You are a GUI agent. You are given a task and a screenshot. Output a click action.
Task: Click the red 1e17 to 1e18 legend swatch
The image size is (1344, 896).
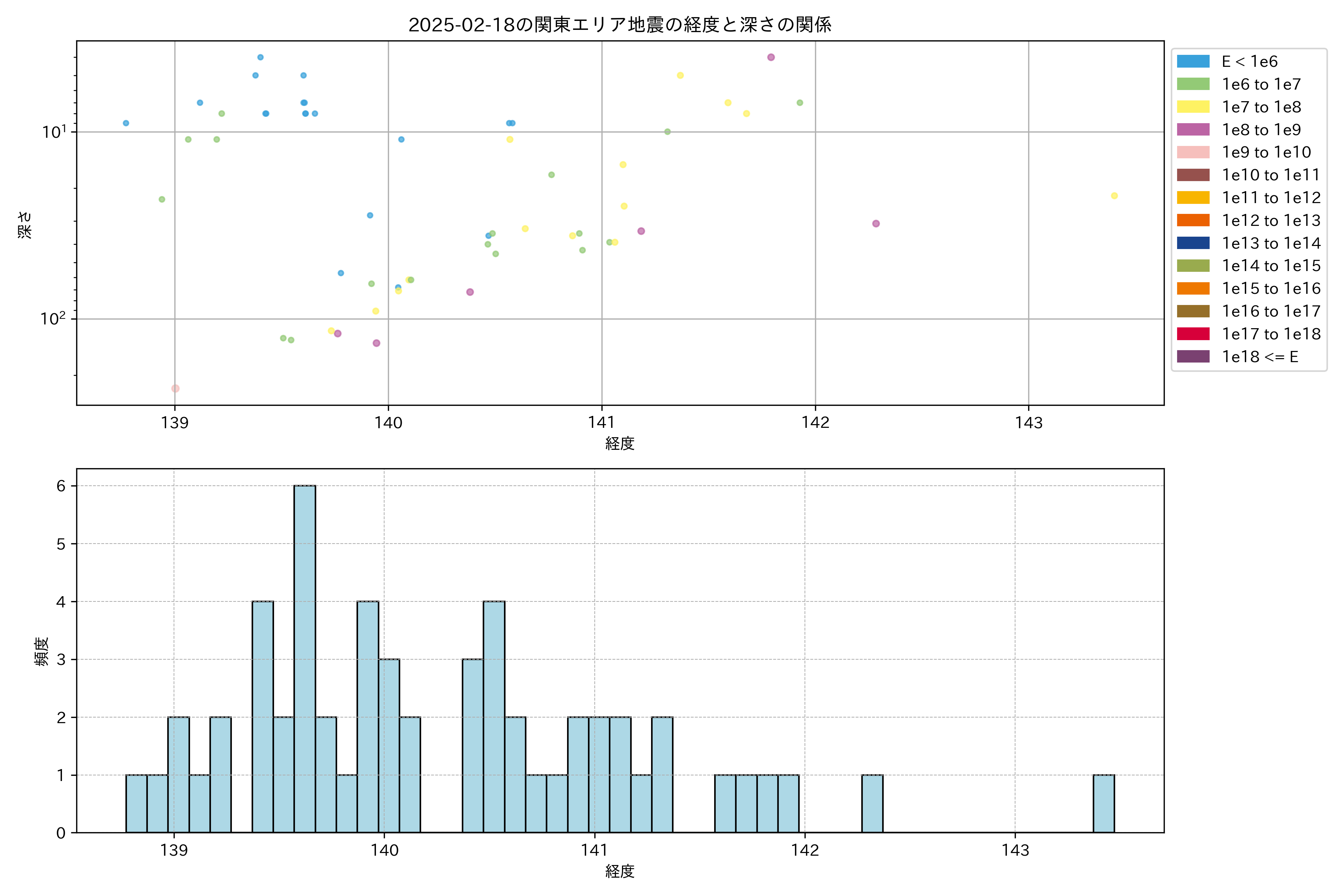[x=1192, y=334]
